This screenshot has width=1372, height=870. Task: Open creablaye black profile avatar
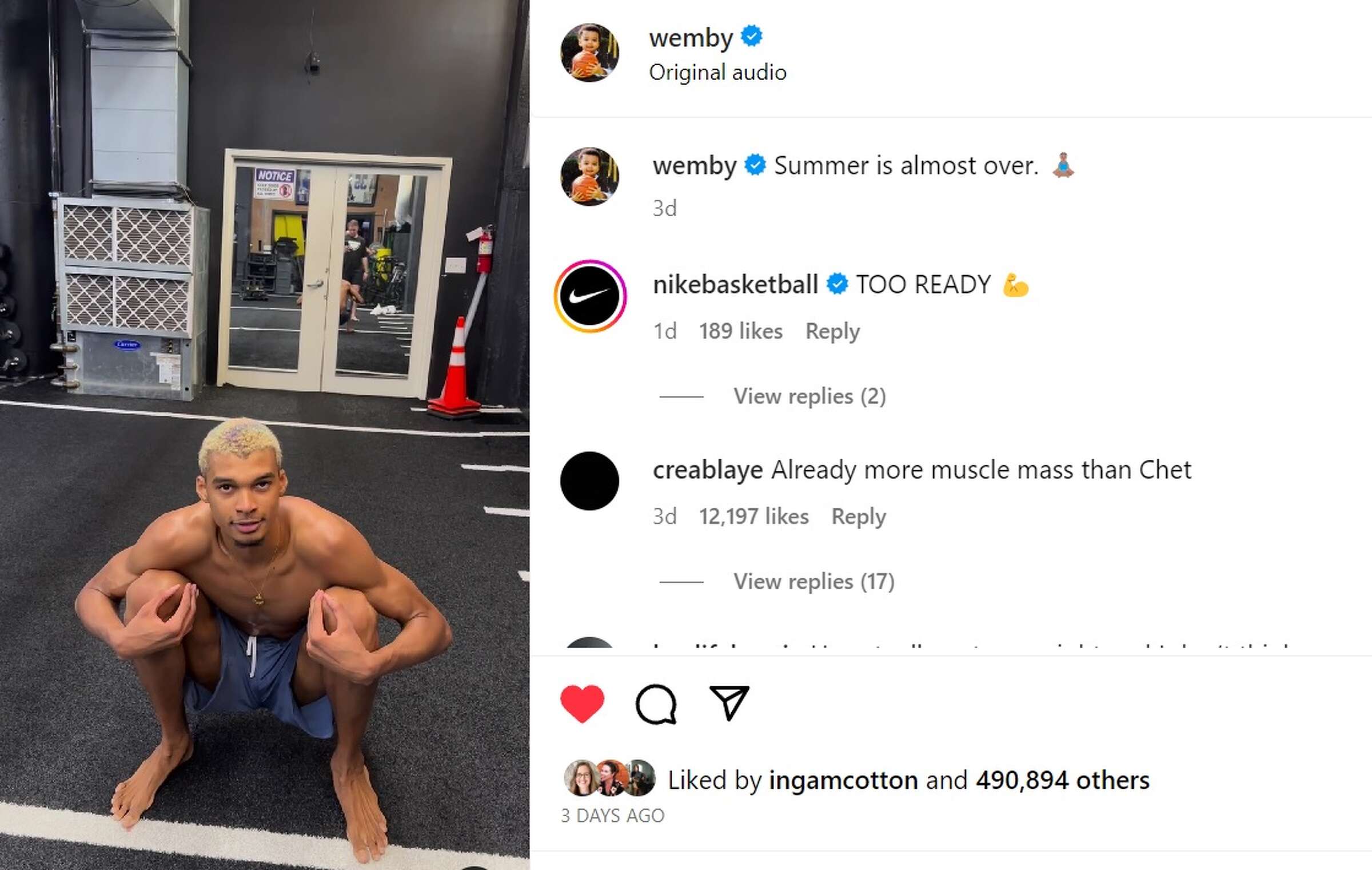(589, 481)
